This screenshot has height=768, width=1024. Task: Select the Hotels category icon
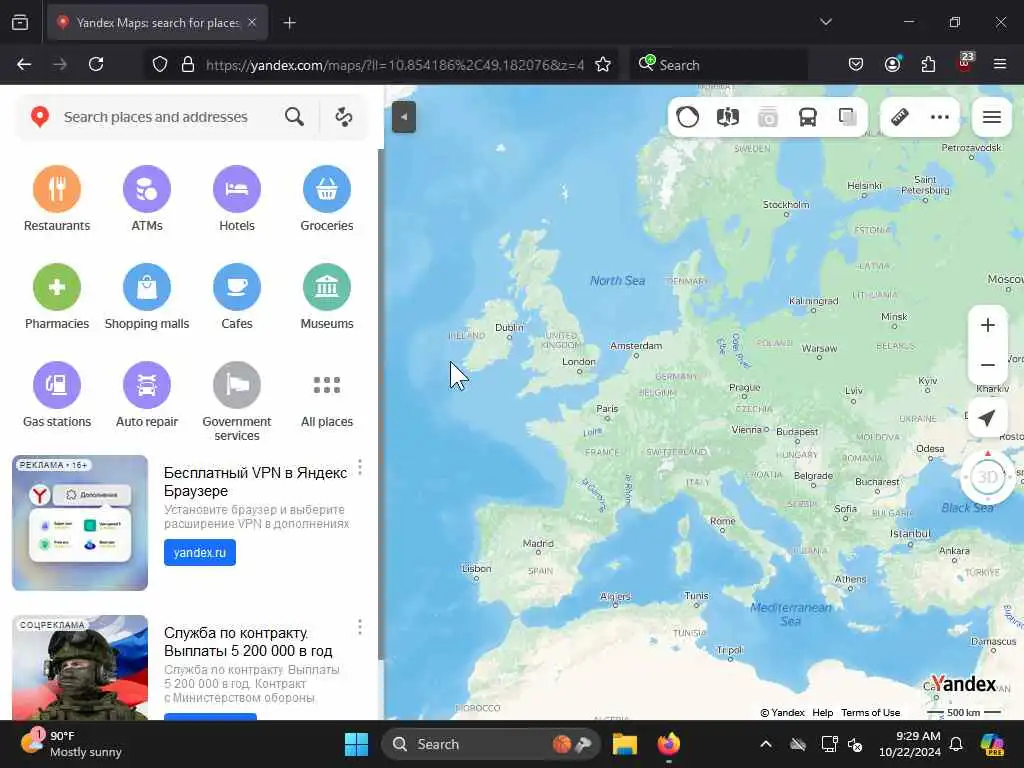236,189
